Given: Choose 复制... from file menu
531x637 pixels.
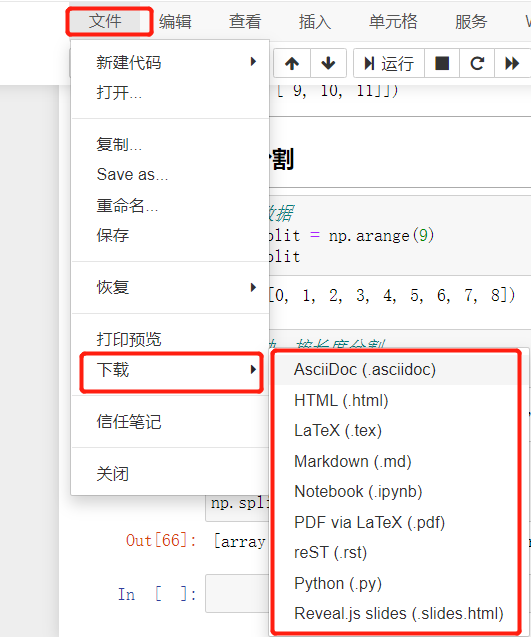Looking at the screenshot, I should [170, 144].
